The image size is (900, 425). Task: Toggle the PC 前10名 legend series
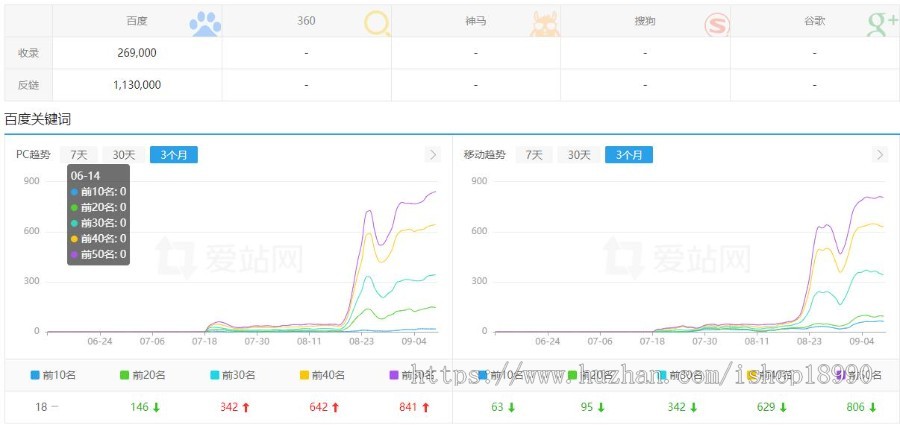click(x=53, y=376)
